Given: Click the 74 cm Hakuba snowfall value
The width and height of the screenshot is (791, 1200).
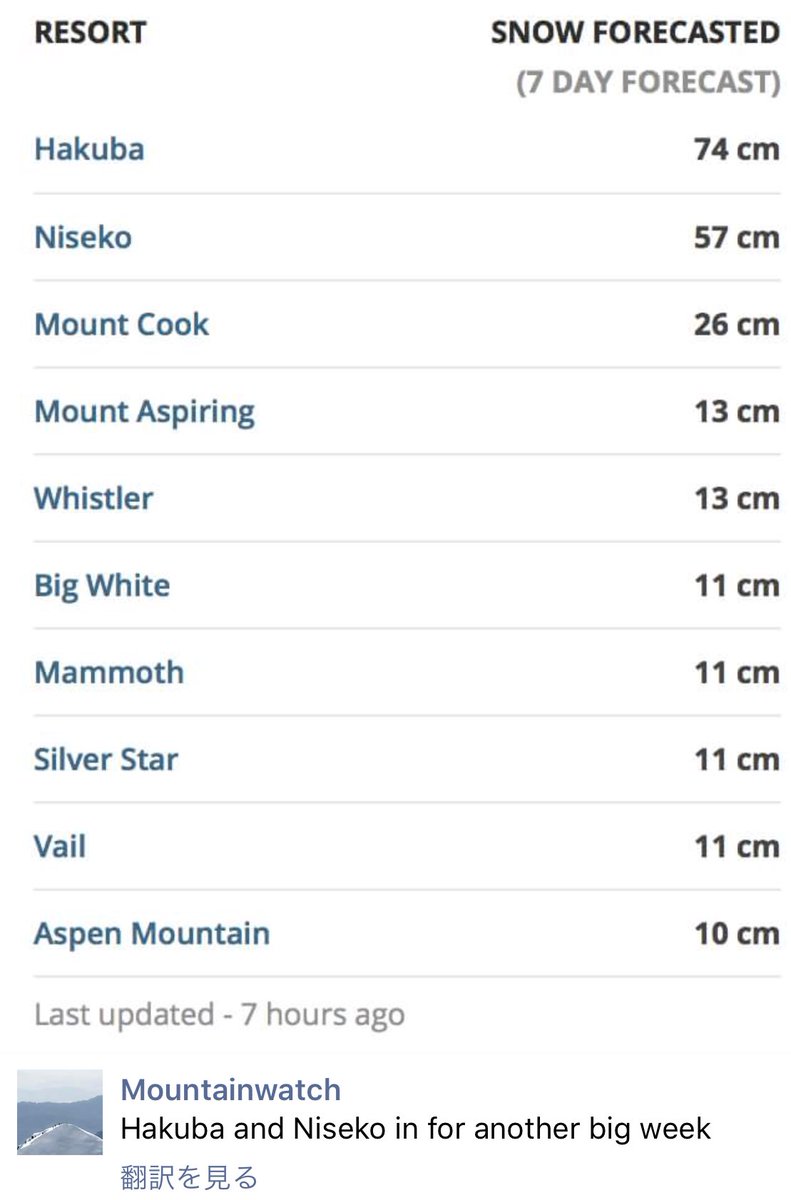Looking at the screenshot, I should tap(736, 150).
